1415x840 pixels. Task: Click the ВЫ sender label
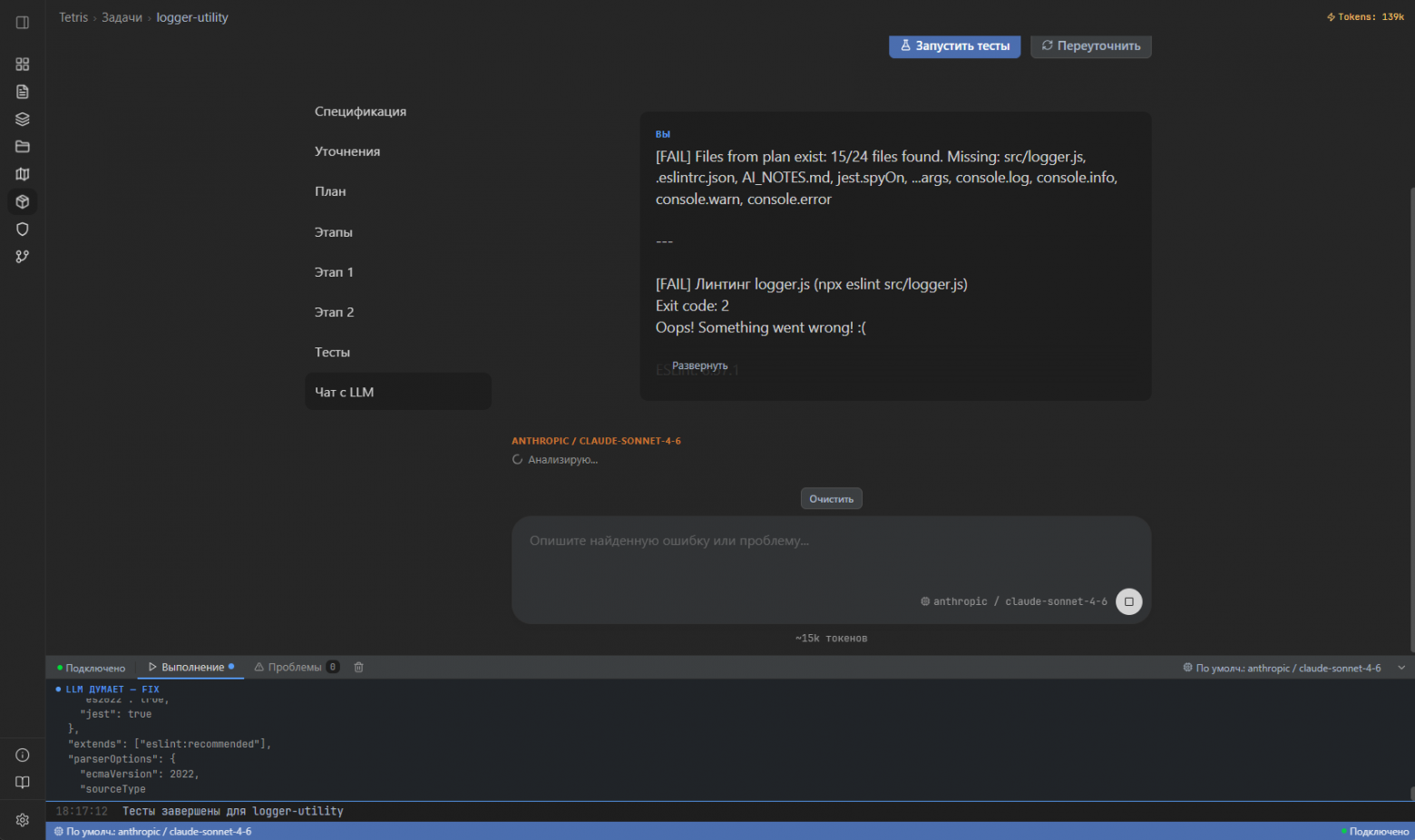coord(663,134)
